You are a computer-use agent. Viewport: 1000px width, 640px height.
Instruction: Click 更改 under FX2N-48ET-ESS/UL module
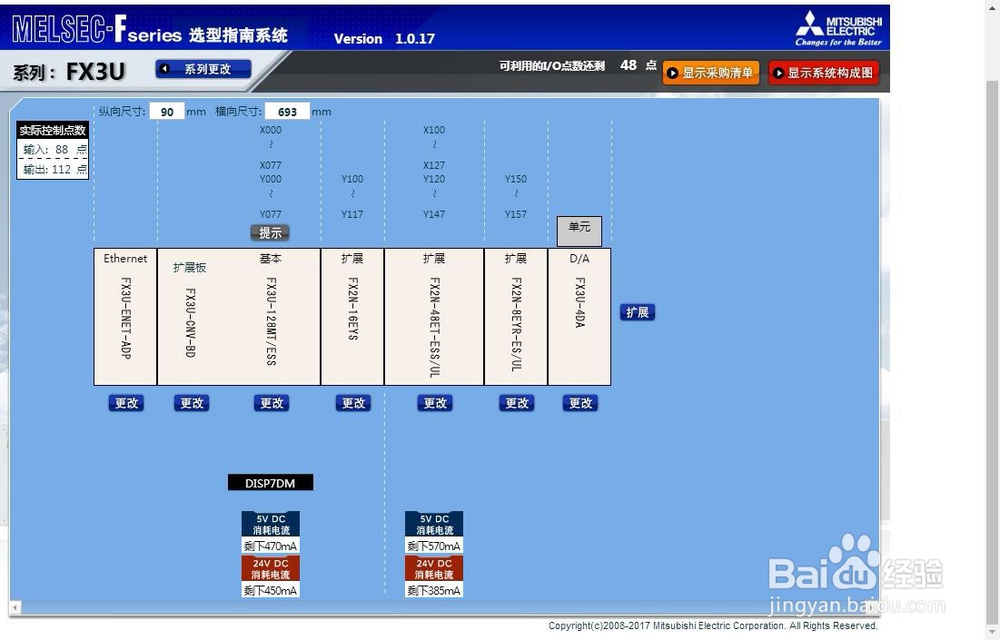coord(435,403)
